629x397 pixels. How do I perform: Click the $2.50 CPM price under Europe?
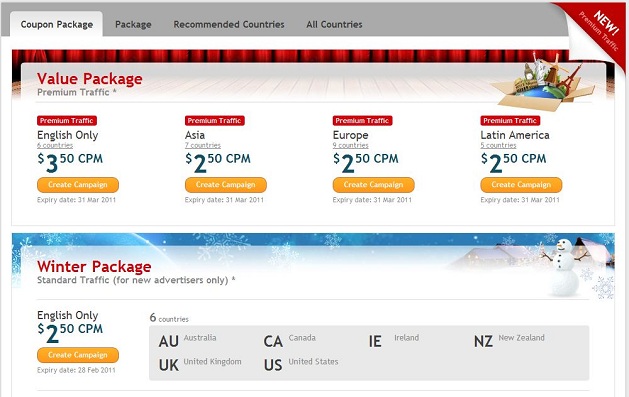[x=365, y=162]
